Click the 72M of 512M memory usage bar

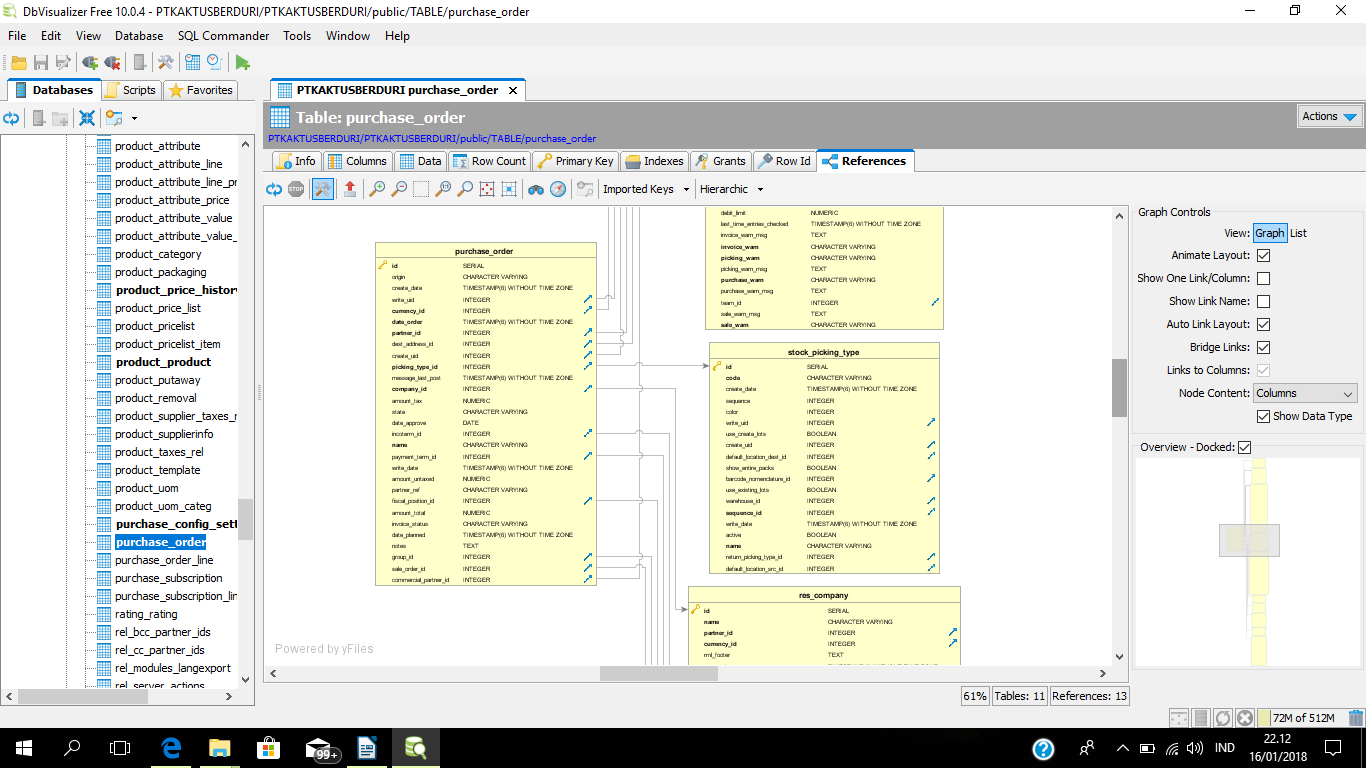click(1301, 718)
